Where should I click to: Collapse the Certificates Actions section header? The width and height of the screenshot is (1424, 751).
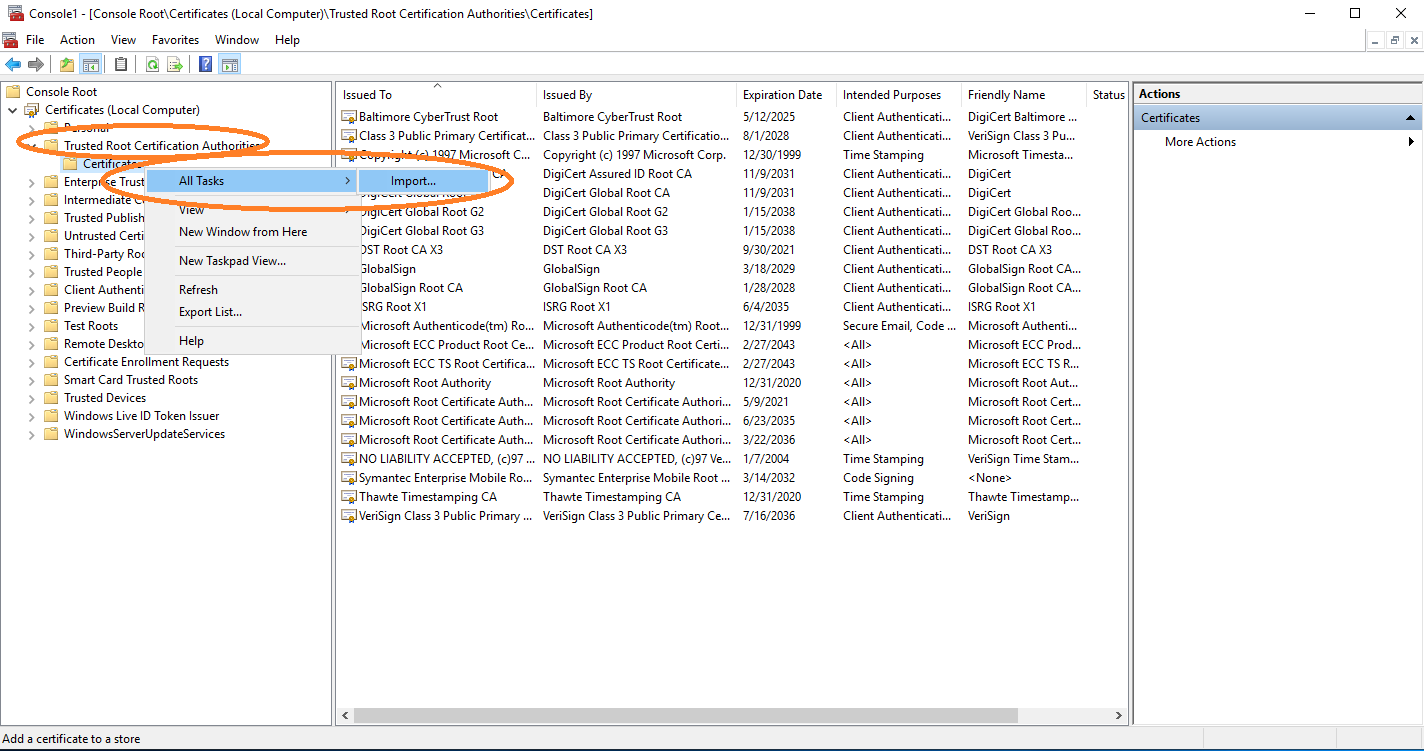[x=1411, y=117]
